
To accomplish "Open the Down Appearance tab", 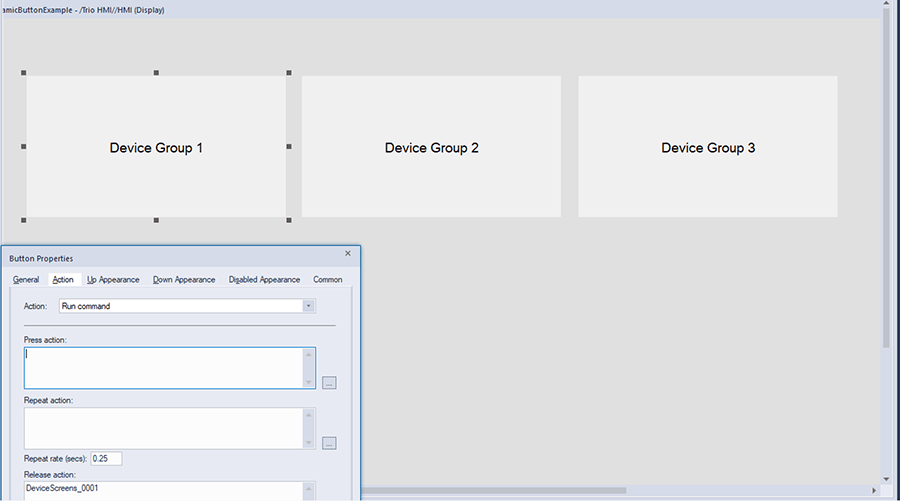I will 184,279.
